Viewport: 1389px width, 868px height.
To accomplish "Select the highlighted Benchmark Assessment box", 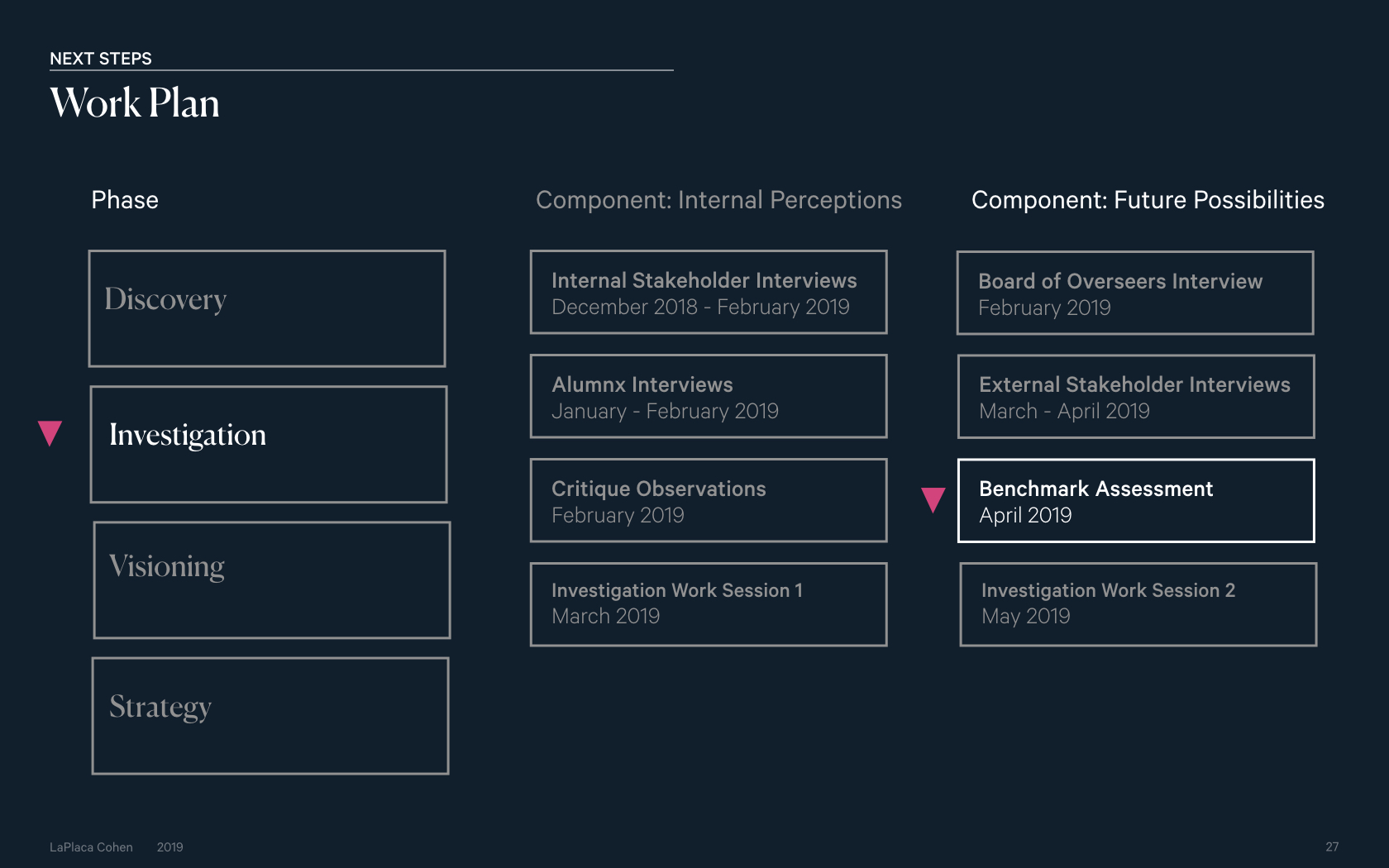I will pos(1136,500).
